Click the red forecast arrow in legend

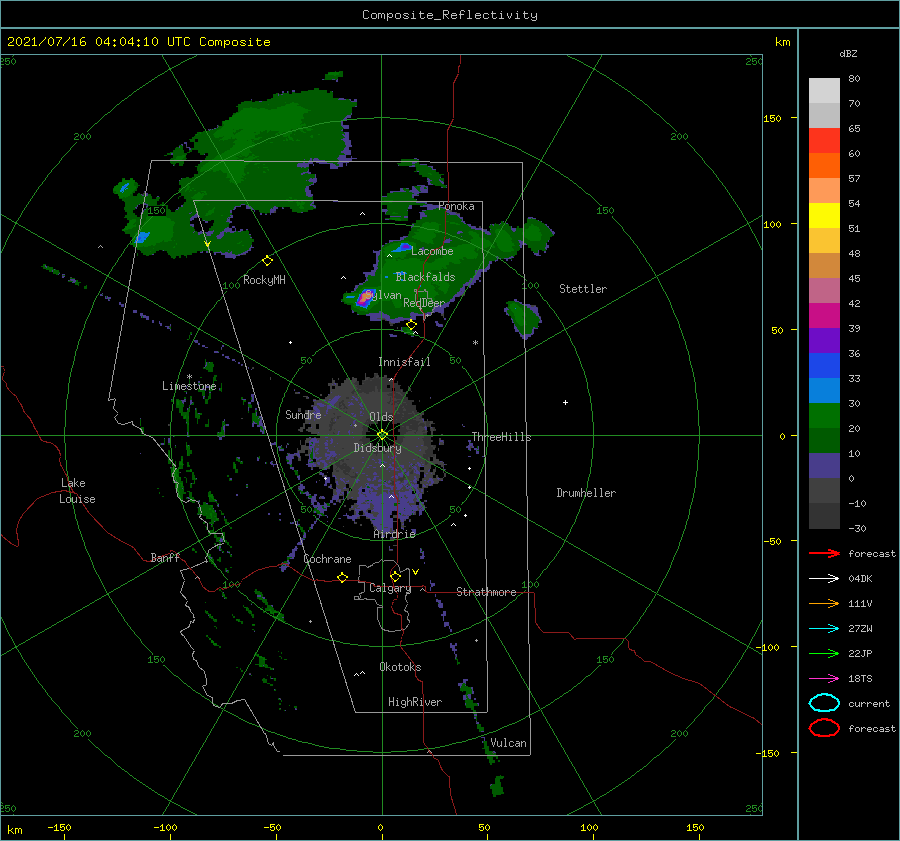824,553
